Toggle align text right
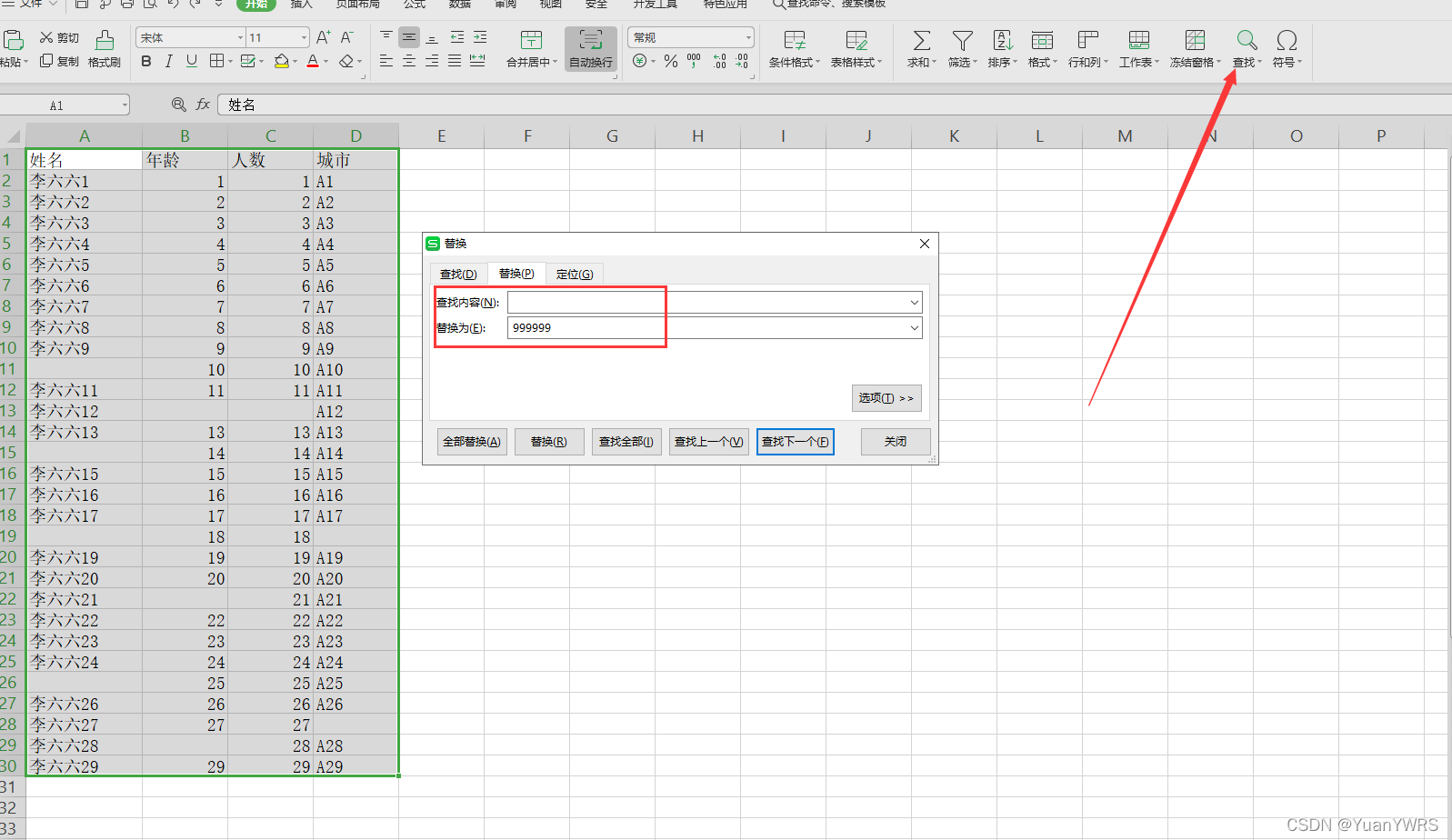 click(432, 61)
